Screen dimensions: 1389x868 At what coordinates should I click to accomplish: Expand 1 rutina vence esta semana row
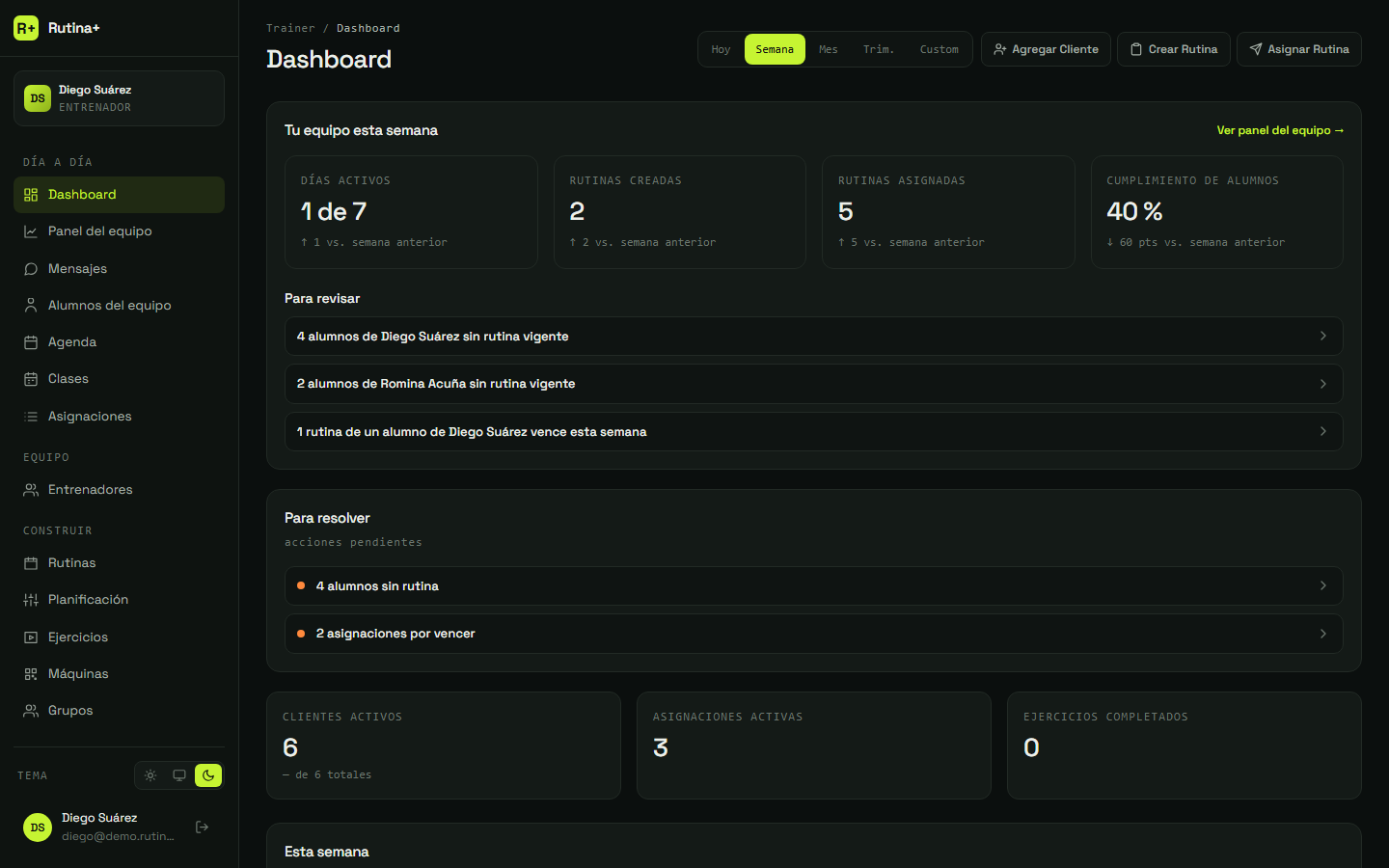[814, 431]
